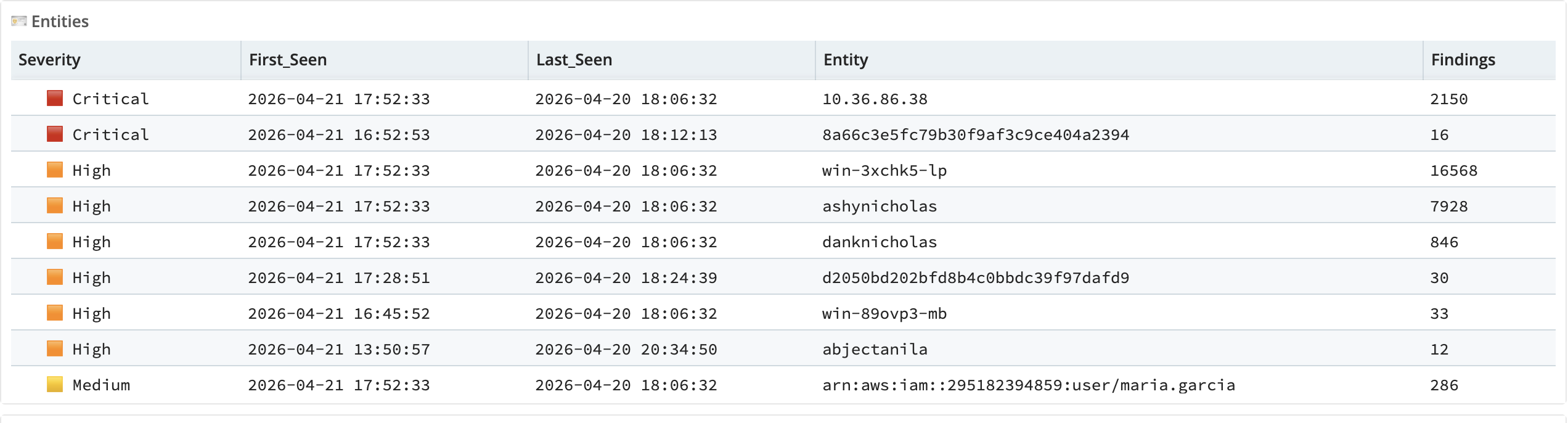Click the orange High icon for win-89ovp3-mb

click(x=55, y=313)
